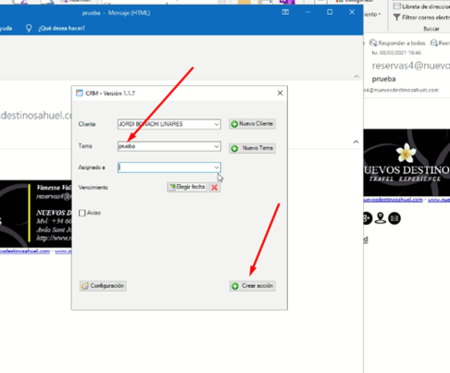Create the action with Crear acción

(252, 286)
